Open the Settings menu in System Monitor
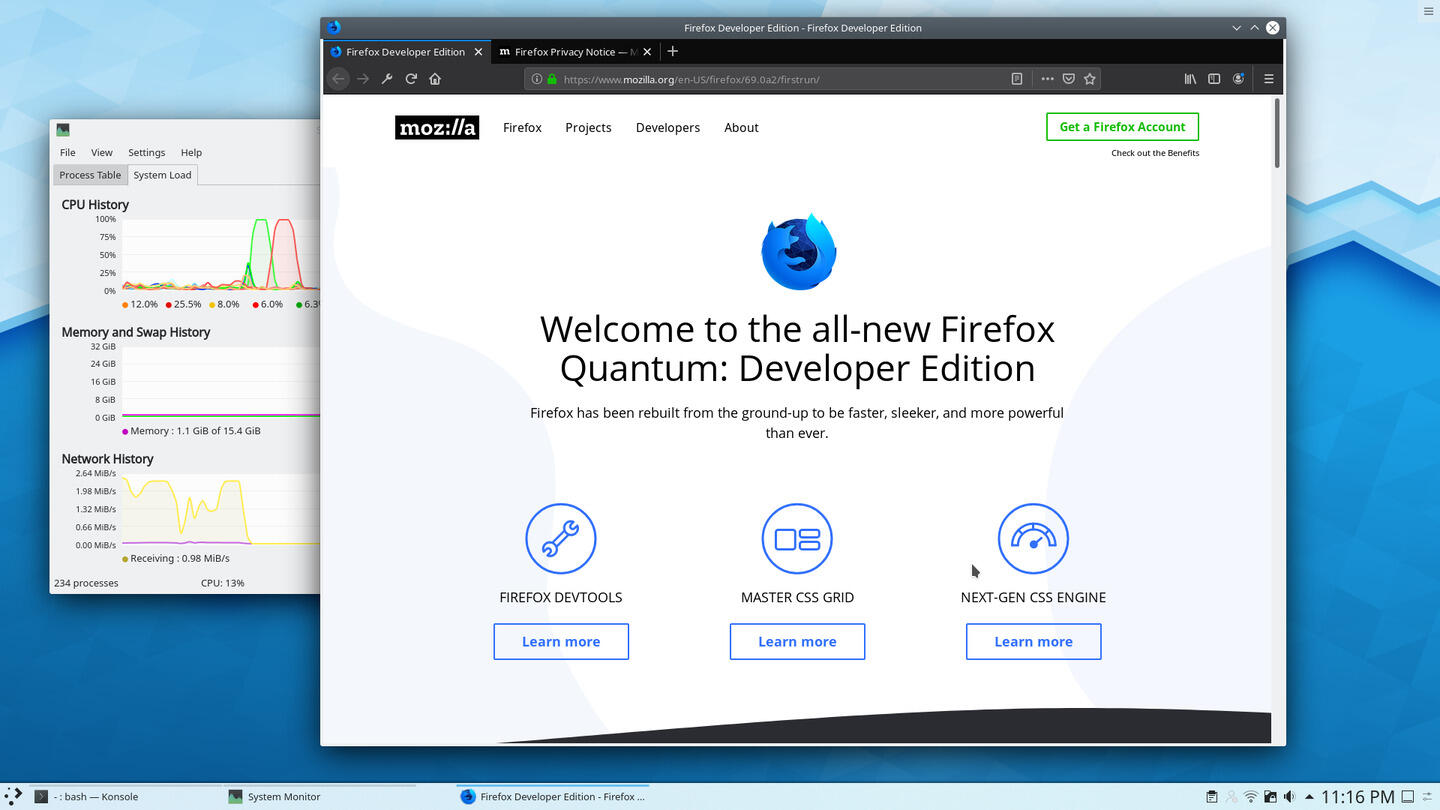 tap(146, 152)
